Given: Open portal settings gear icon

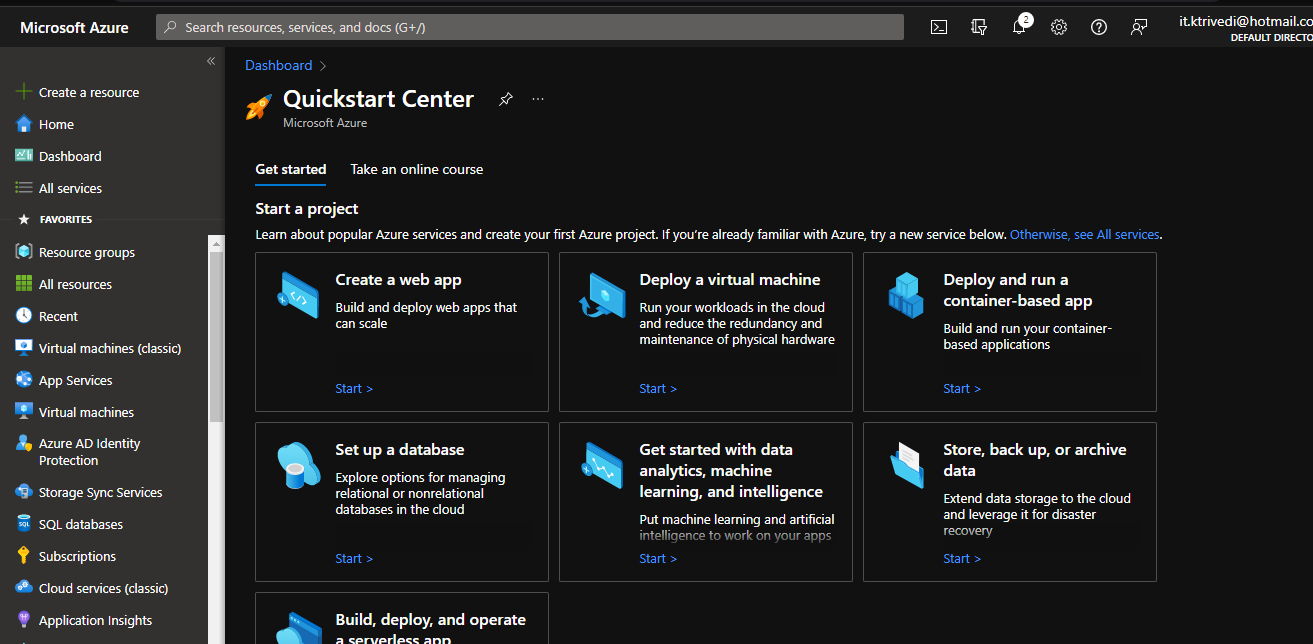Looking at the screenshot, I should (1059, 27).
